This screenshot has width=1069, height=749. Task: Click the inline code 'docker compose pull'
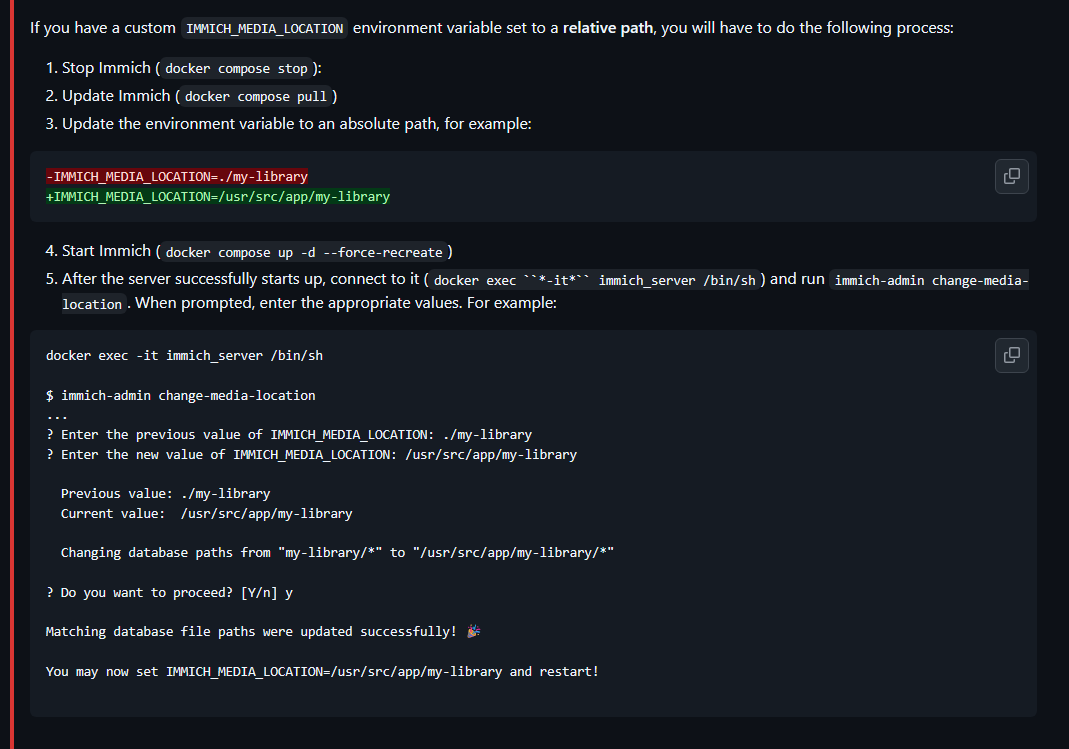tap(256, 97)
